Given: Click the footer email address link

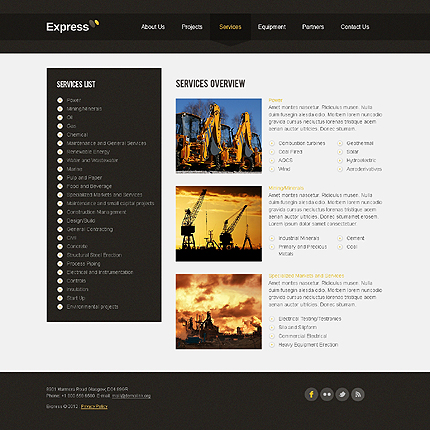Looking at the screenshot, I should coord(131,396).
